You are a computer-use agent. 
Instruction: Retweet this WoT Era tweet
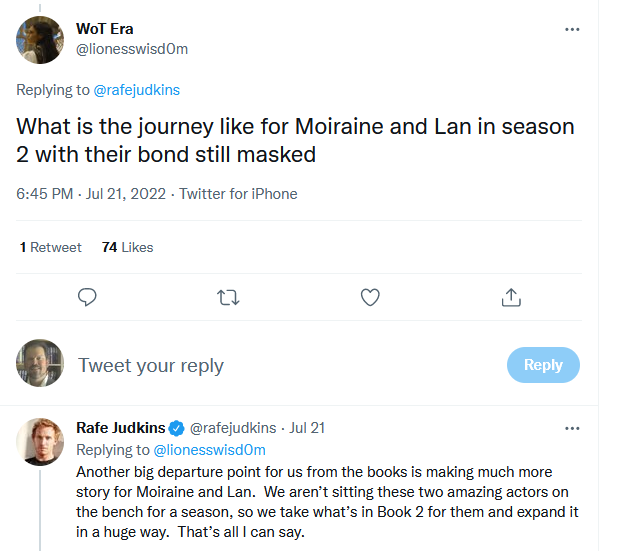coord(229,297)
